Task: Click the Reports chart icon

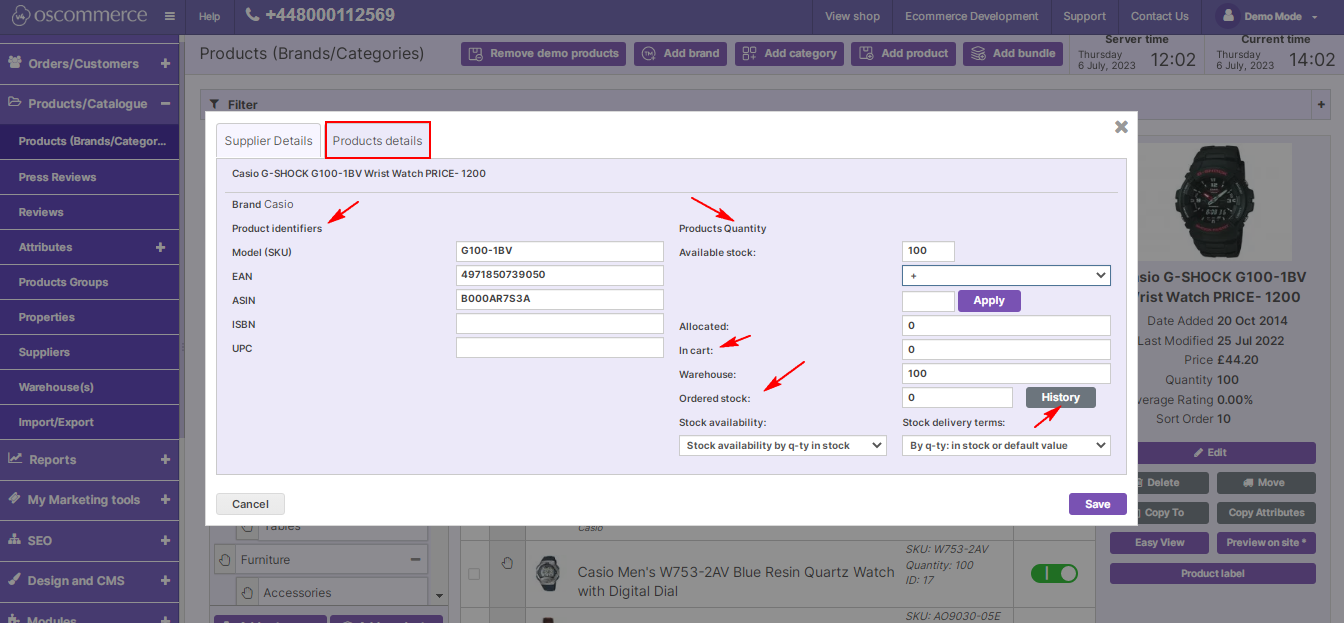Action: coord(15,458)
